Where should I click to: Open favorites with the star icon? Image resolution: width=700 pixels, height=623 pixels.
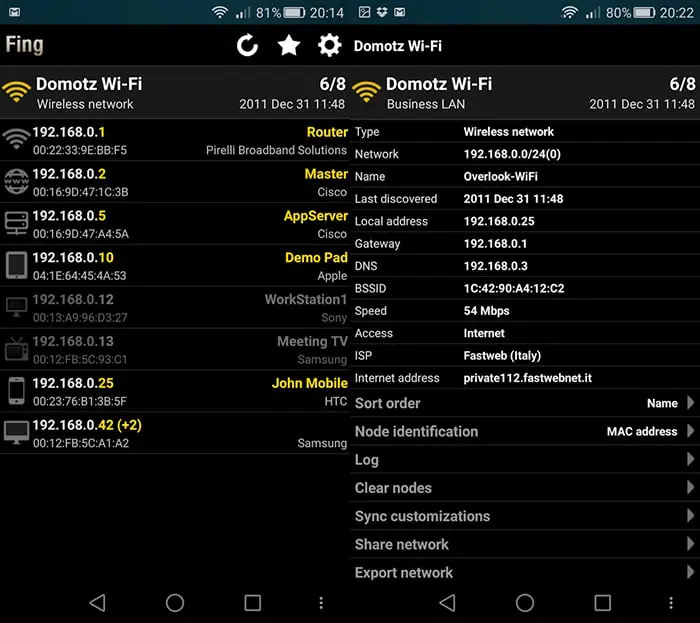pyautogui.click(x=289, y=45)
